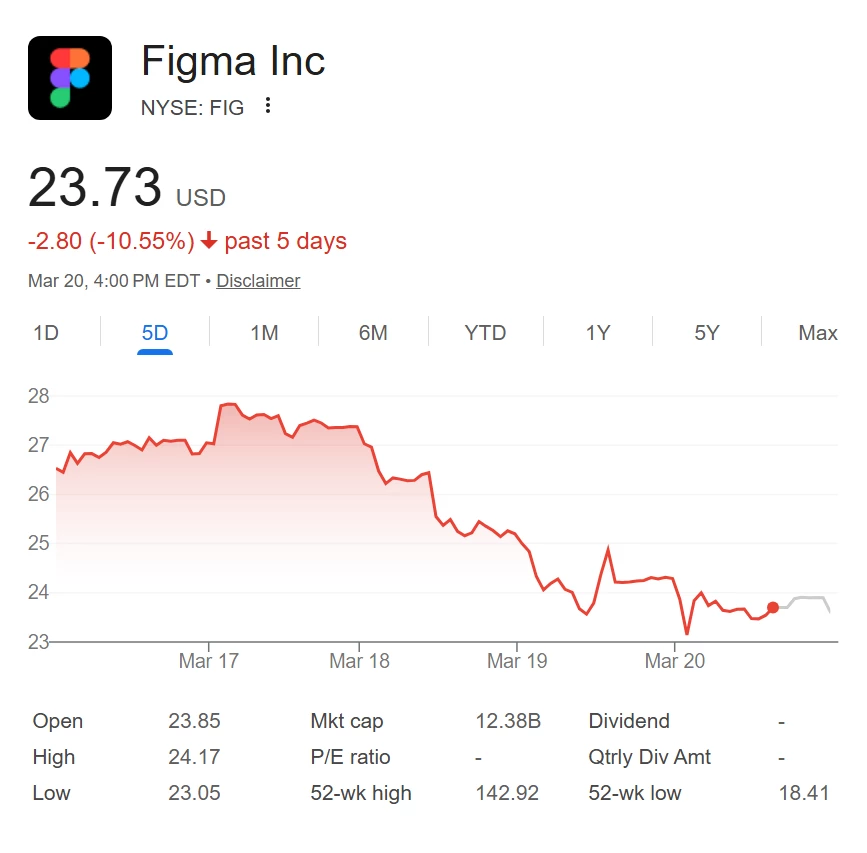This screenshot has height=853, width=867.
Task: Click the NYSE: FIG ticker label
Action: pyautogui.click(x=192, y=108)
